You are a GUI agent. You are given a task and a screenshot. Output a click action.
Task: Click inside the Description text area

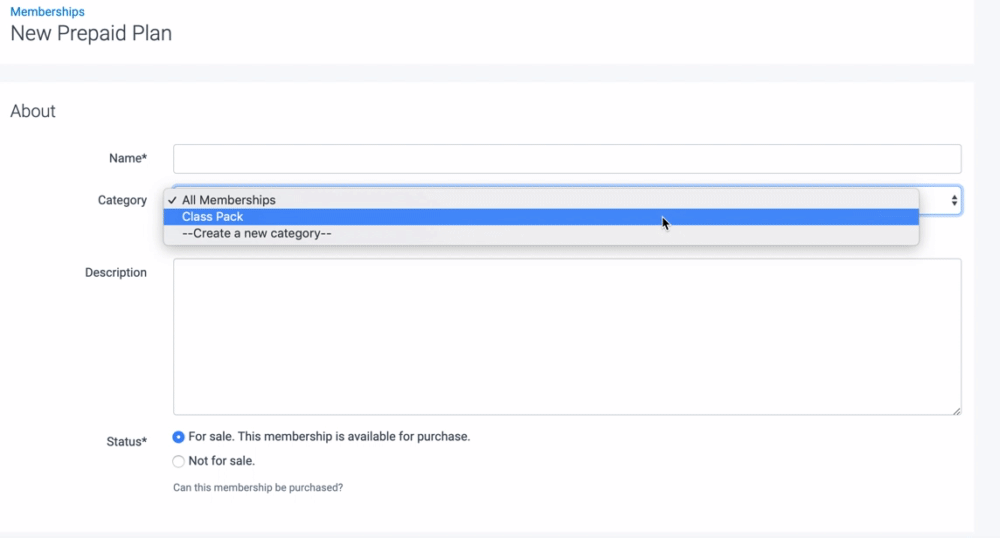point(566,336)
